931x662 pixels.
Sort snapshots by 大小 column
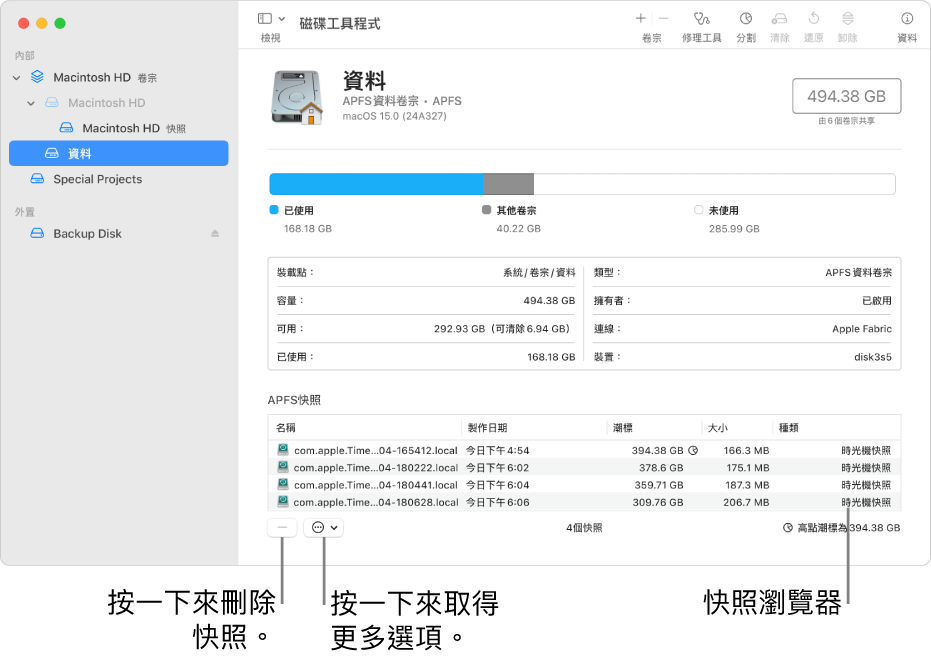[737, 427]
